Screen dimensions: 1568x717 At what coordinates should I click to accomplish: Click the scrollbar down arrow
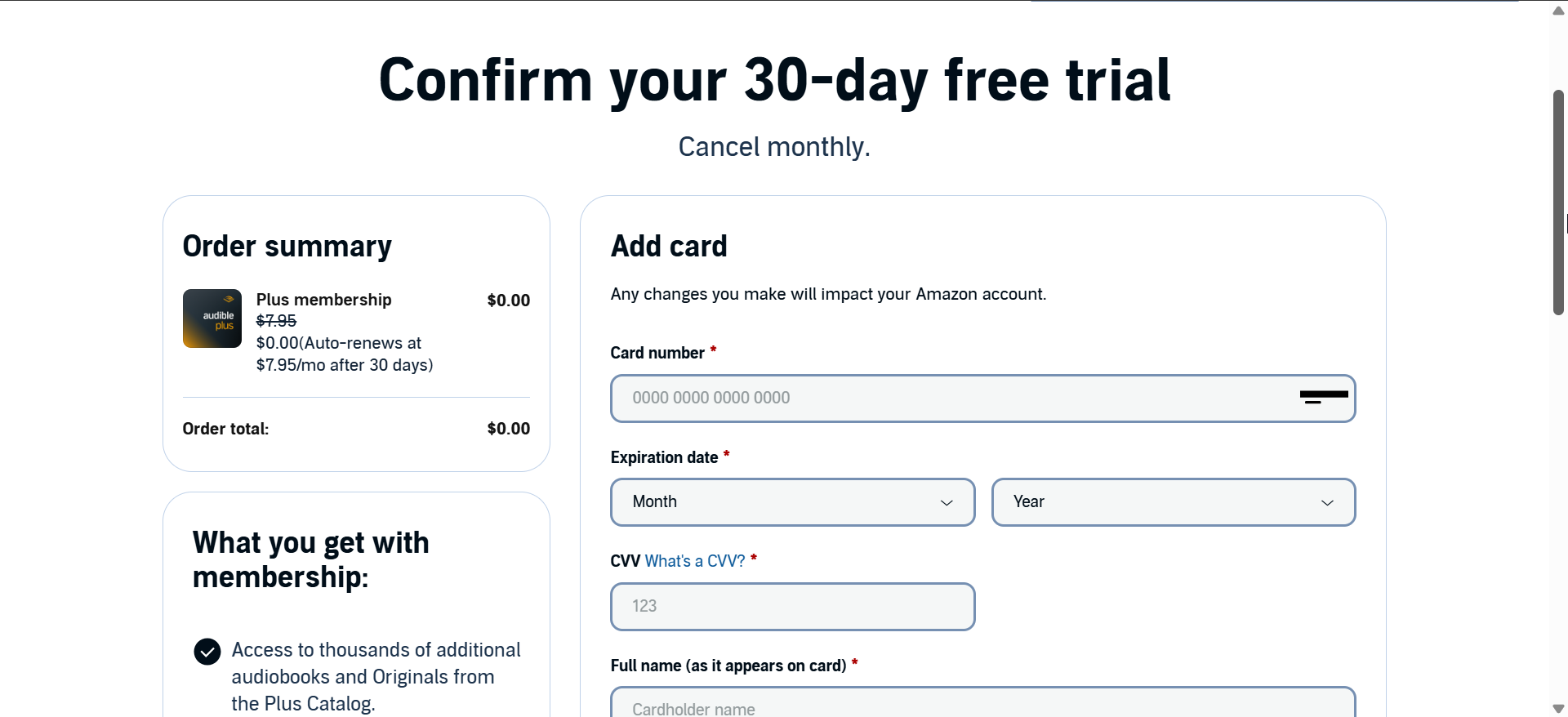1558,708
